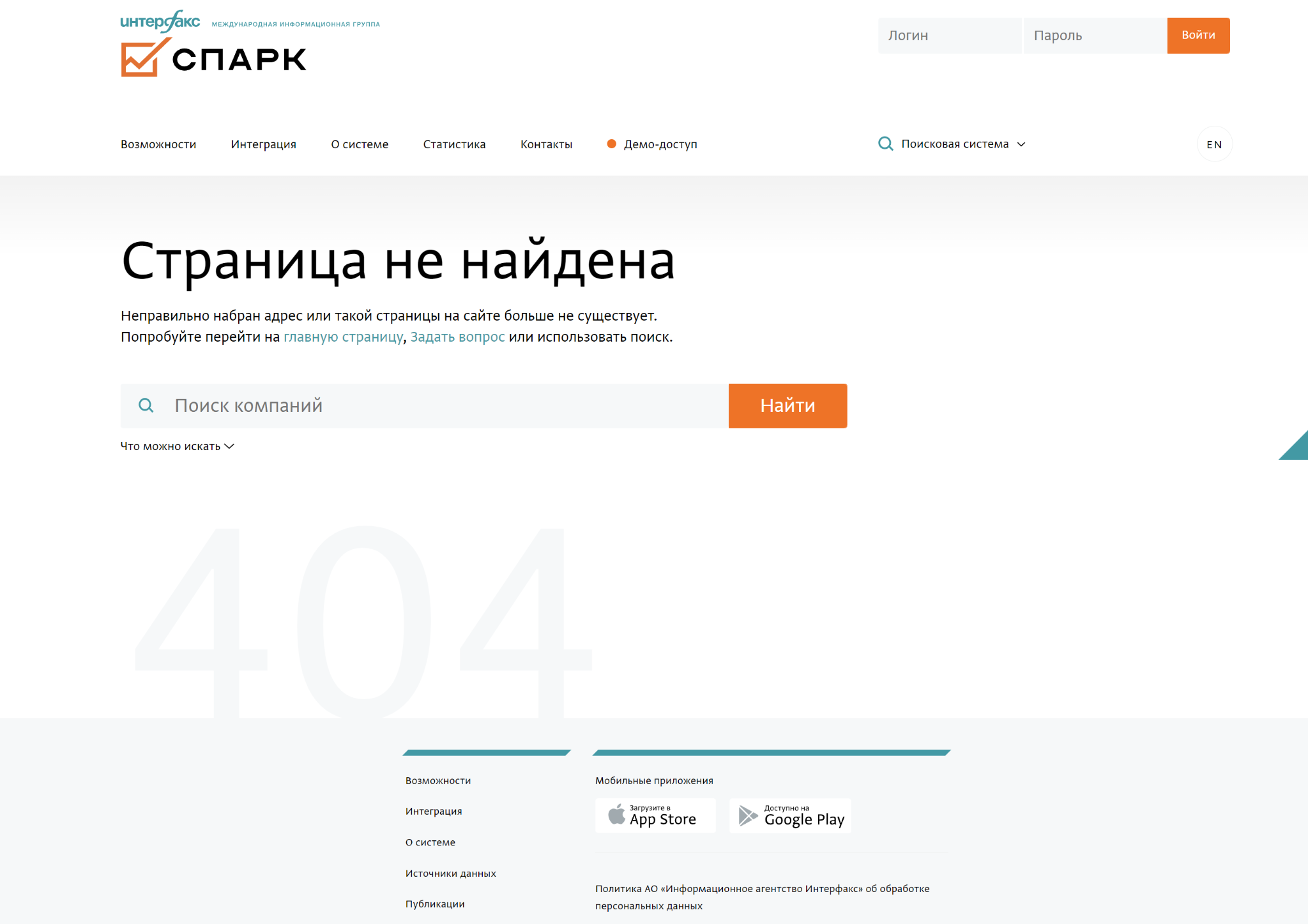The image size is (1308, 924).
Task: Click the magnifier icon in company search
Action: pyautogui.click(x=146, y=405)
